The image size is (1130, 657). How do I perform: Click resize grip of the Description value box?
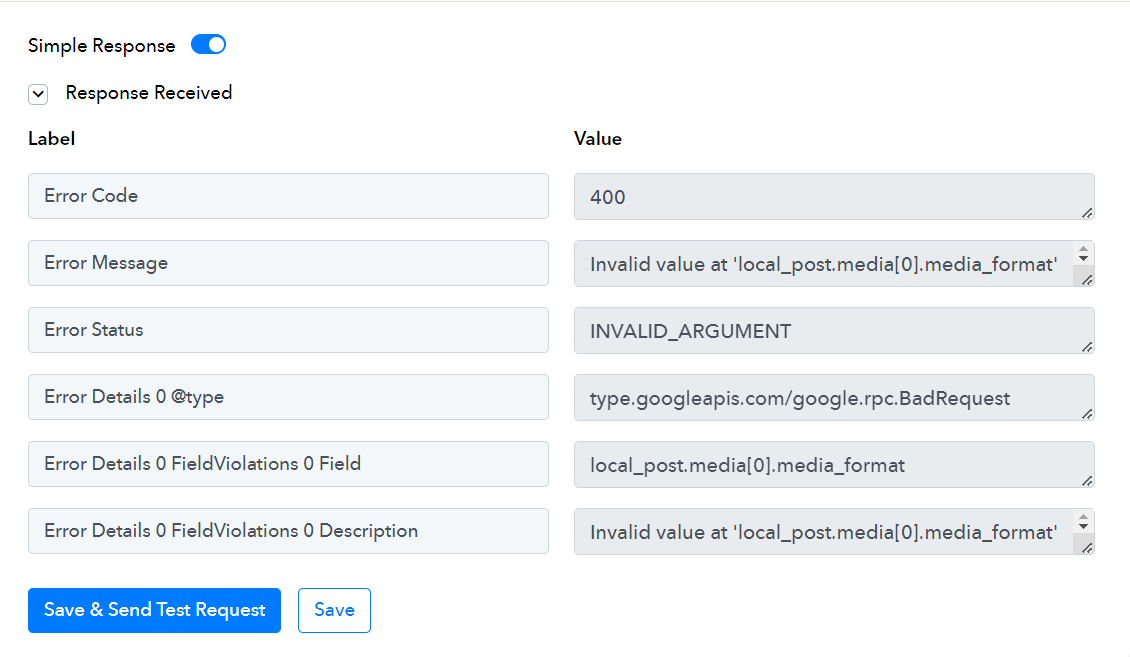tap(1087, 548)
